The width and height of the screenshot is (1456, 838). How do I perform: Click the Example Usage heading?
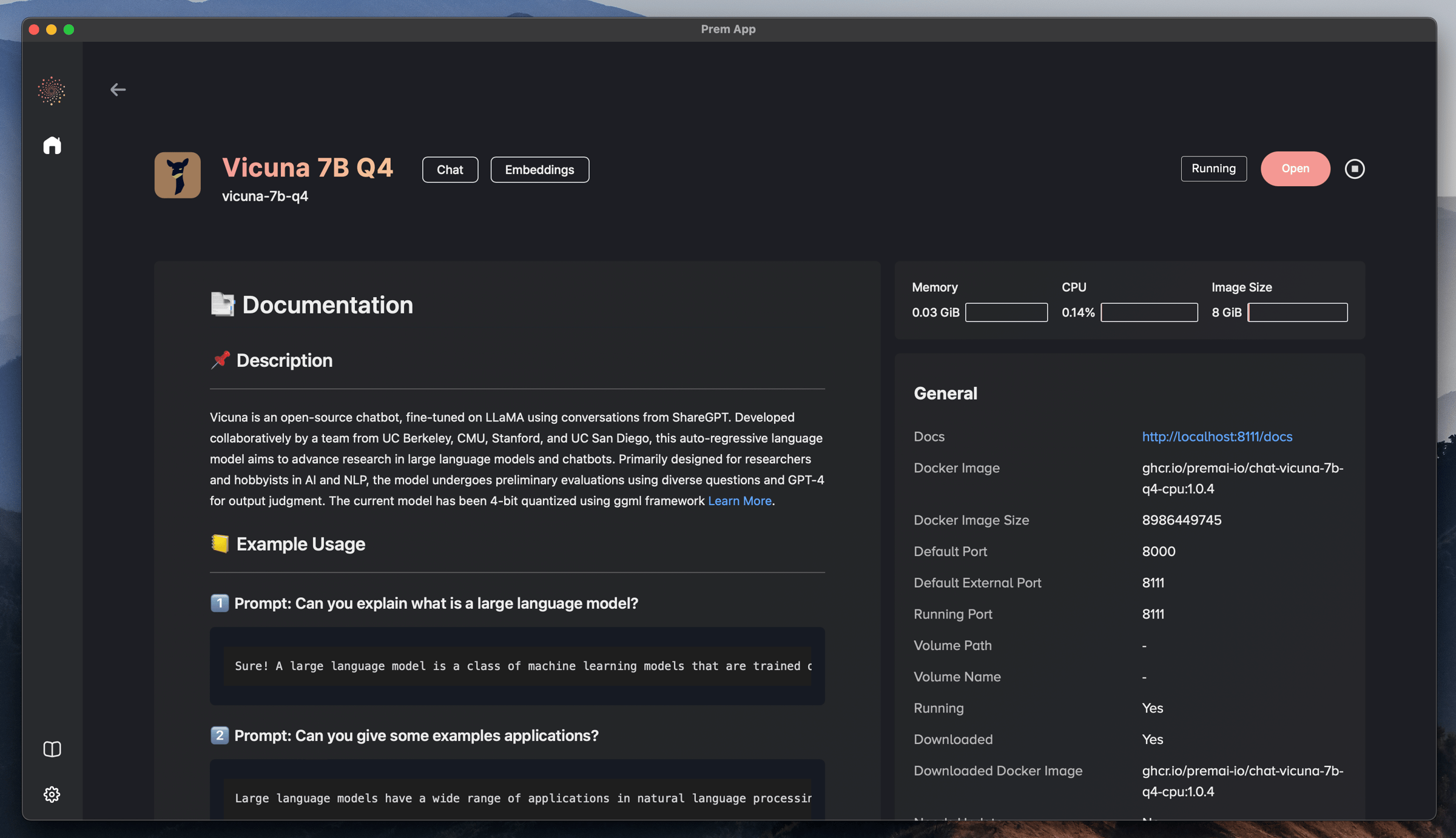point(301,544)
